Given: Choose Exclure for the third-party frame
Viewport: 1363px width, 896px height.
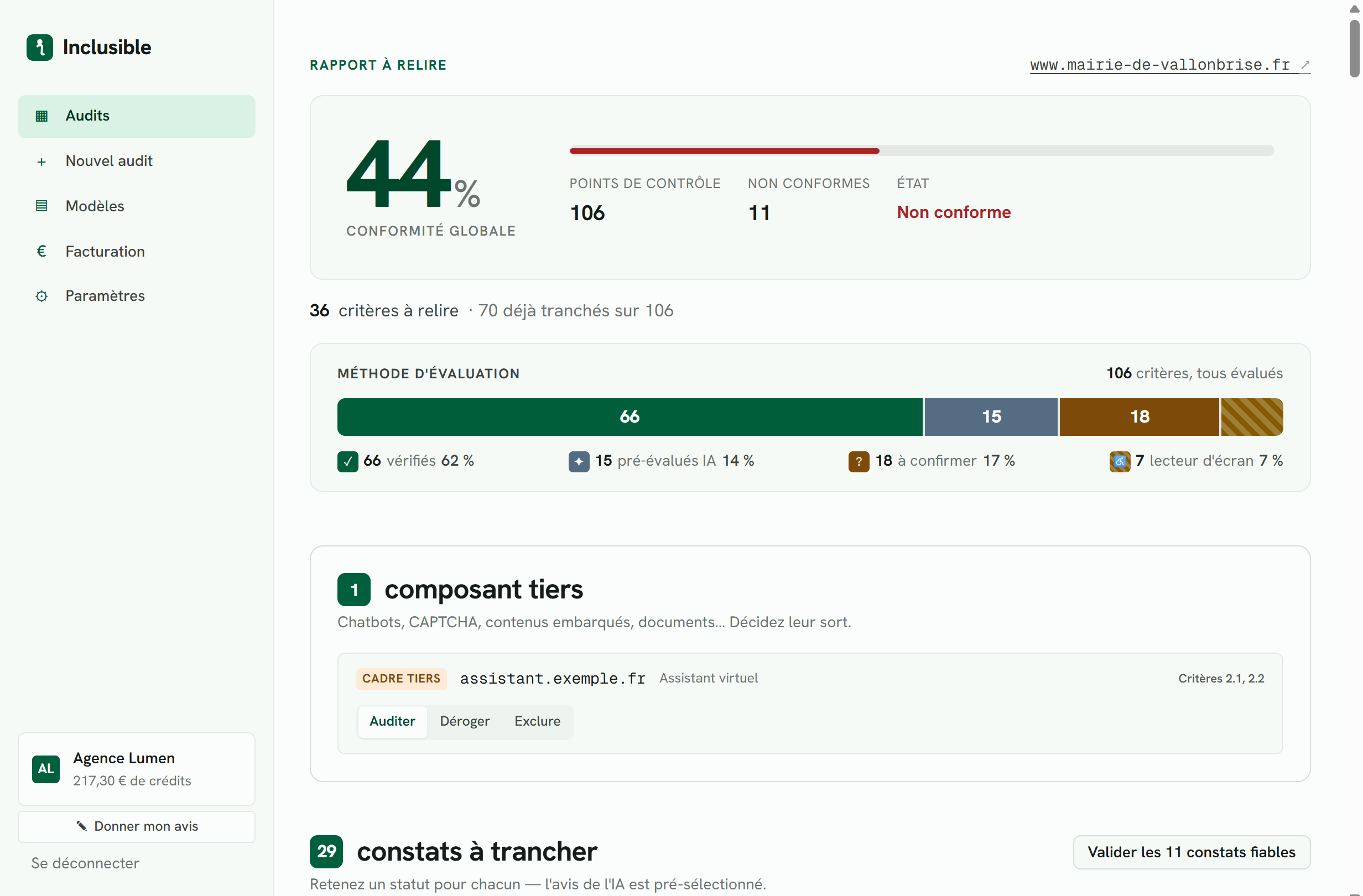Looking at the screenshot, I should click(537, 721).
